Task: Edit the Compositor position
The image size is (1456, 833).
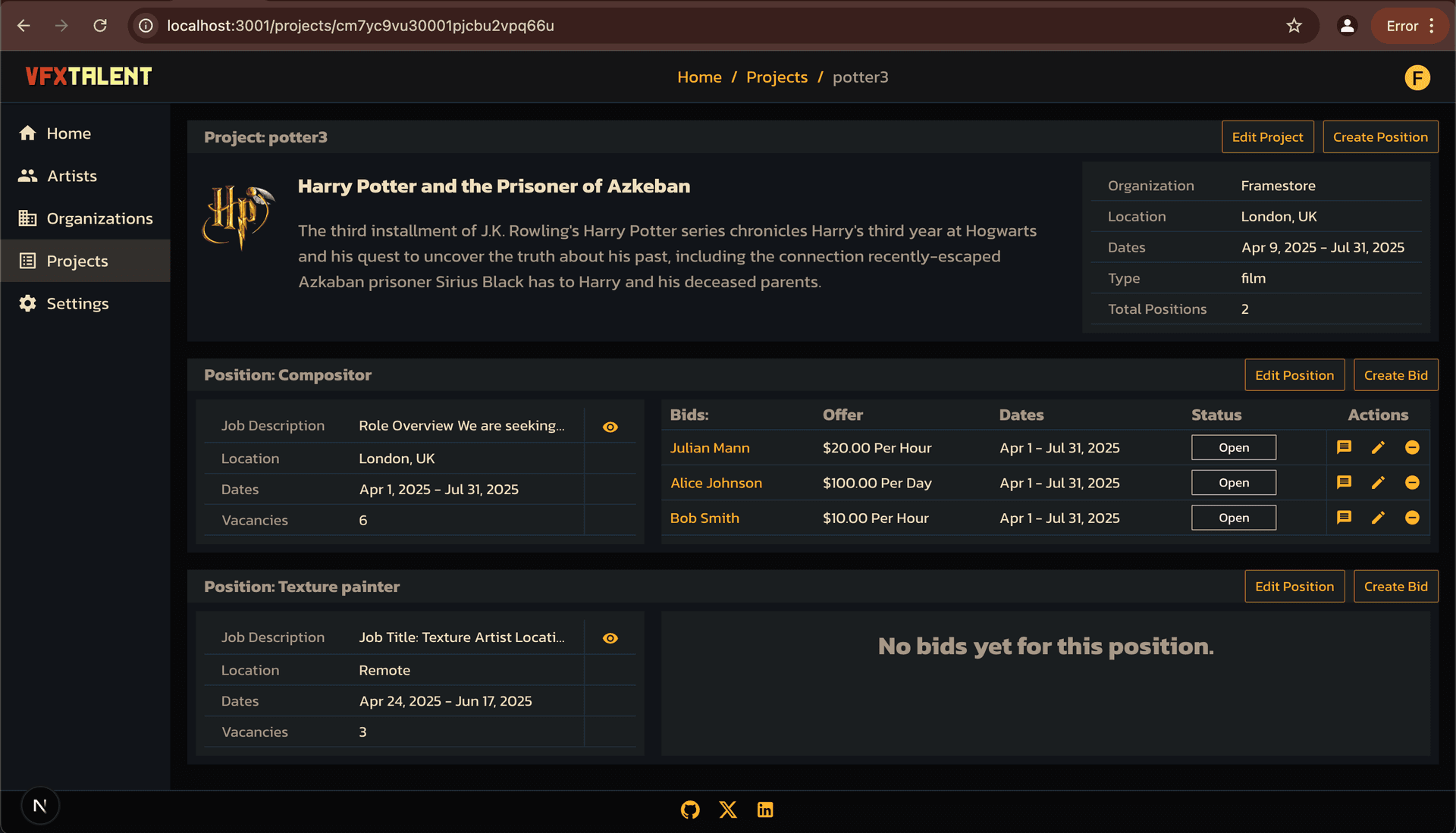Action: click(1294, 375)
